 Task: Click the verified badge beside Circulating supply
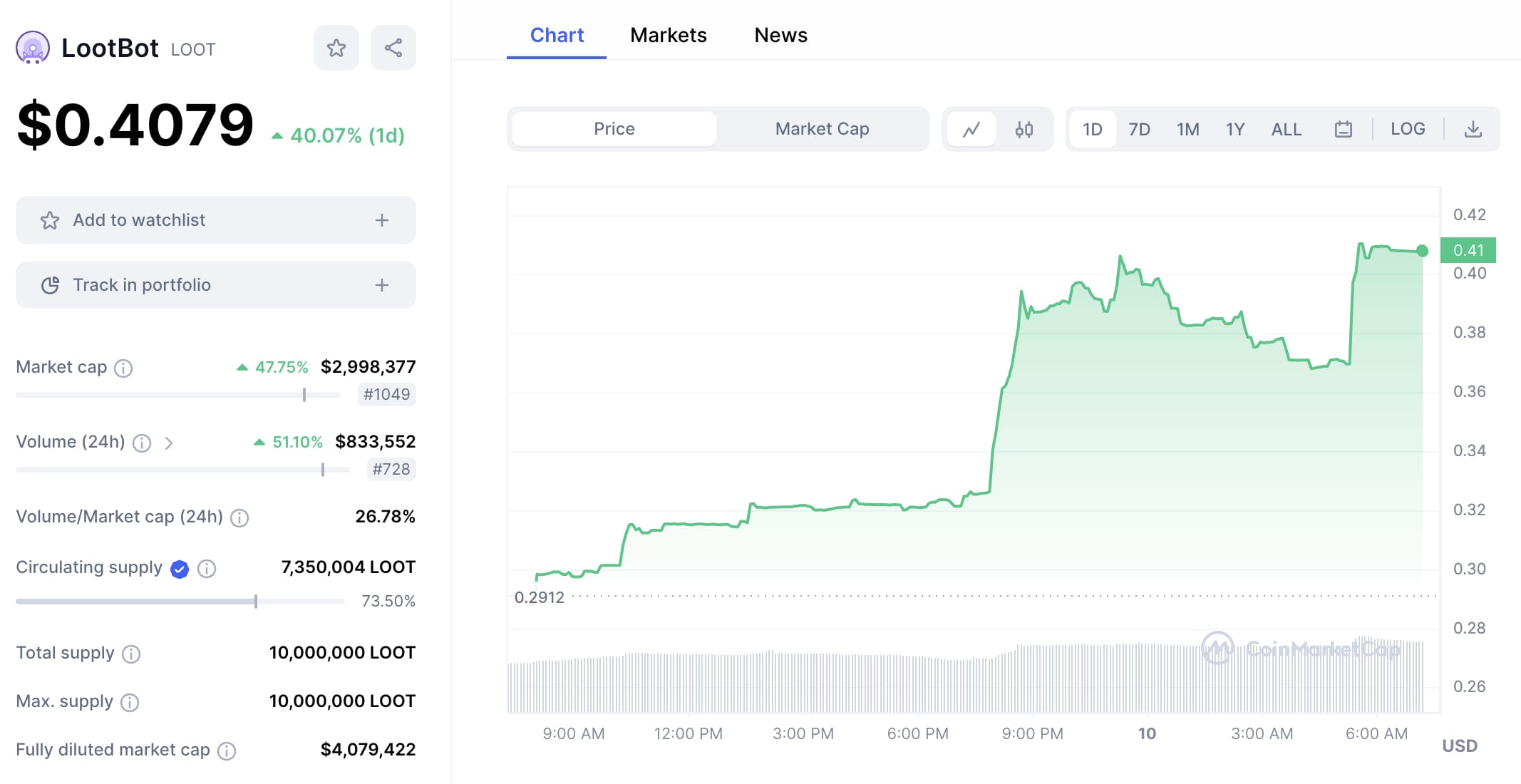tap(180, 568)
